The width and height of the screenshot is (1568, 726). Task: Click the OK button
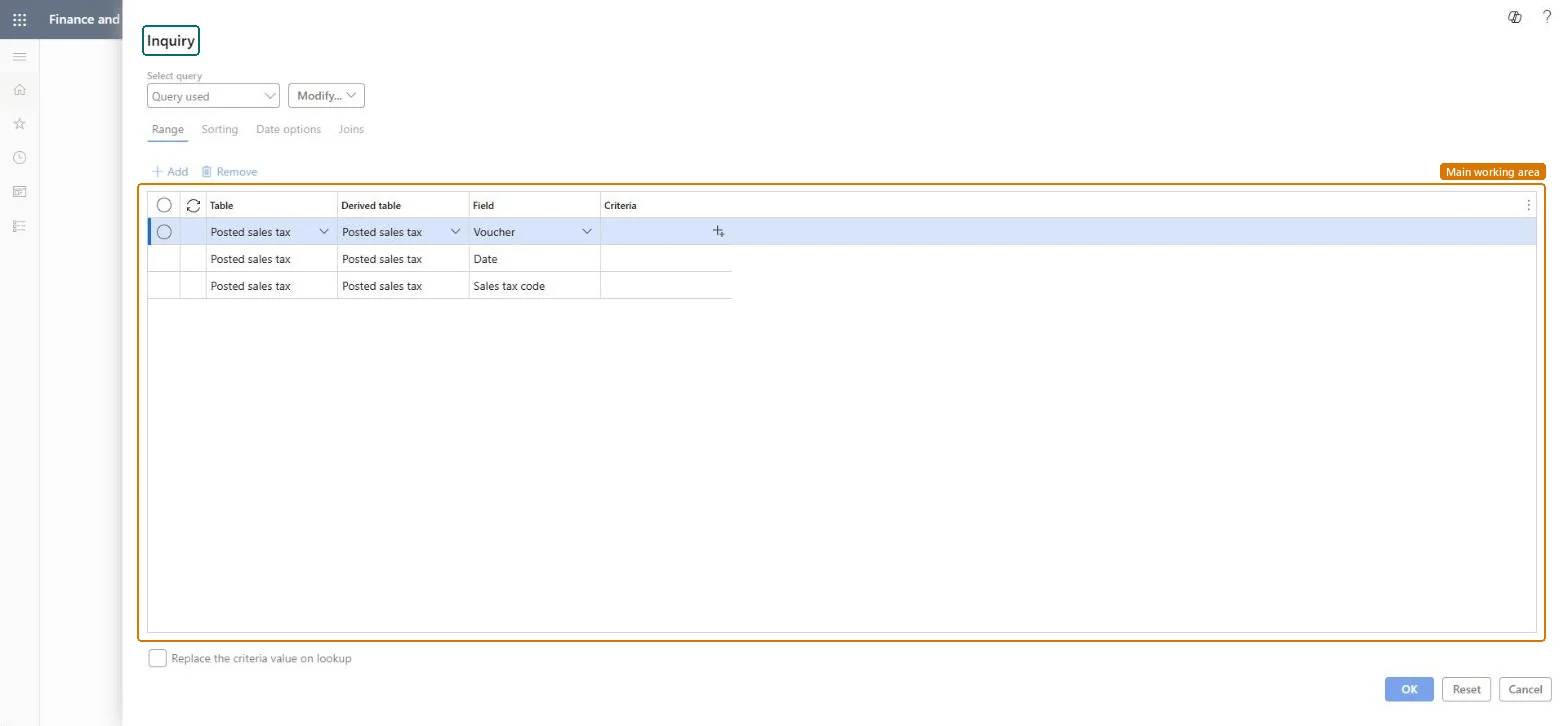click(1409, 689)
